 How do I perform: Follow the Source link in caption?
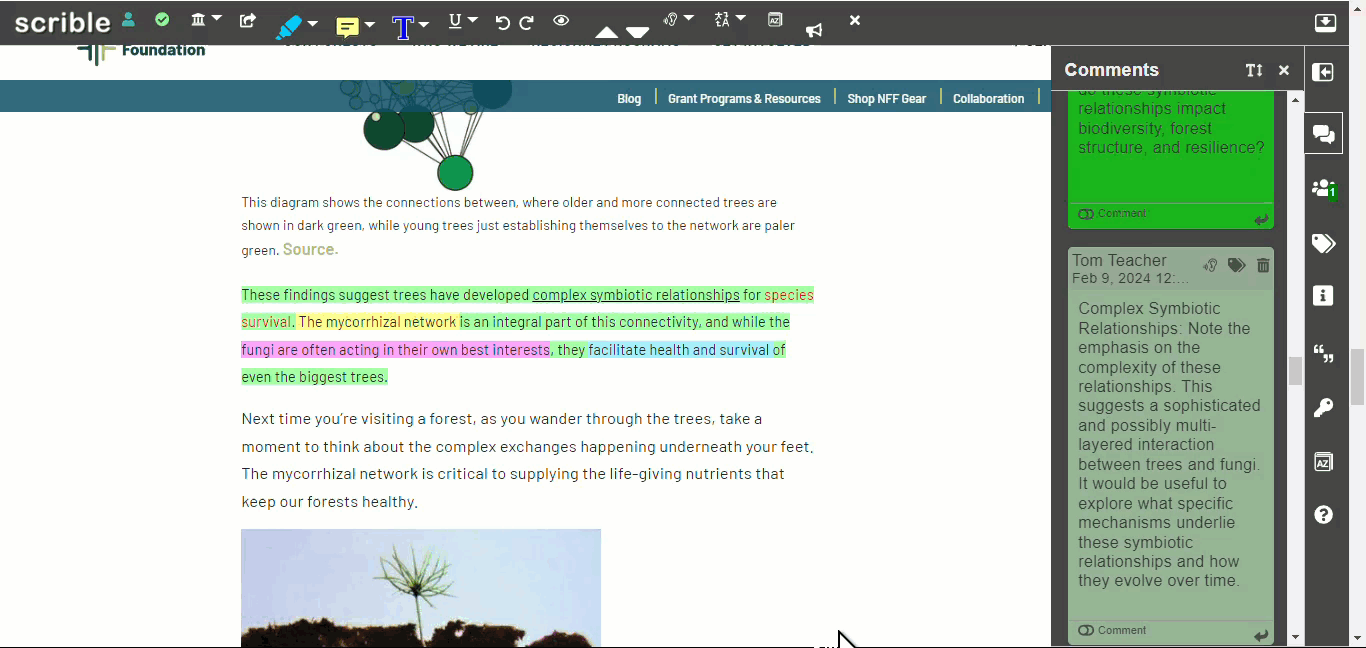point(310,249)
